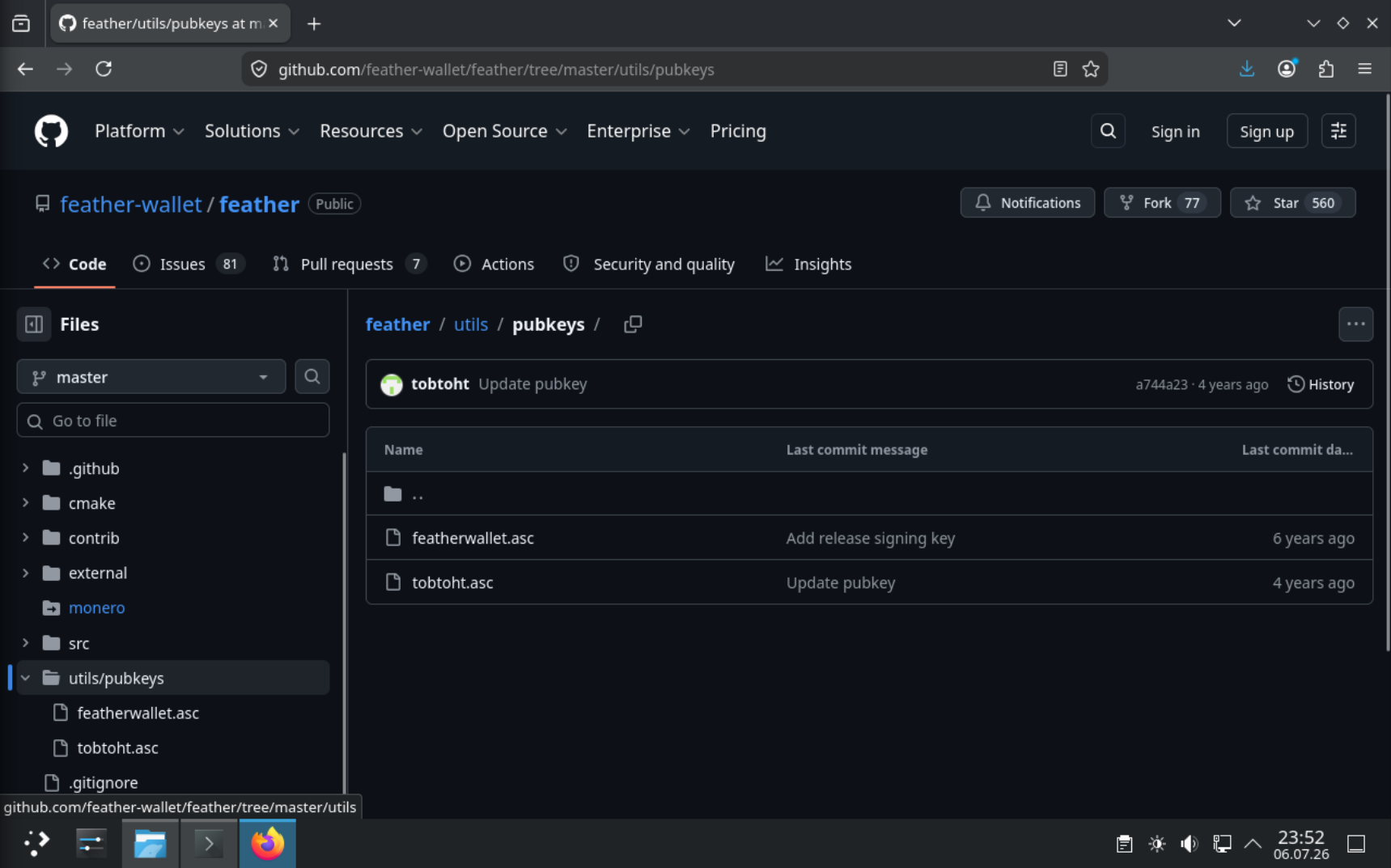Expand the Resources menu
The height and width of the screenshot is (868, 1391).
coord(371,131)
